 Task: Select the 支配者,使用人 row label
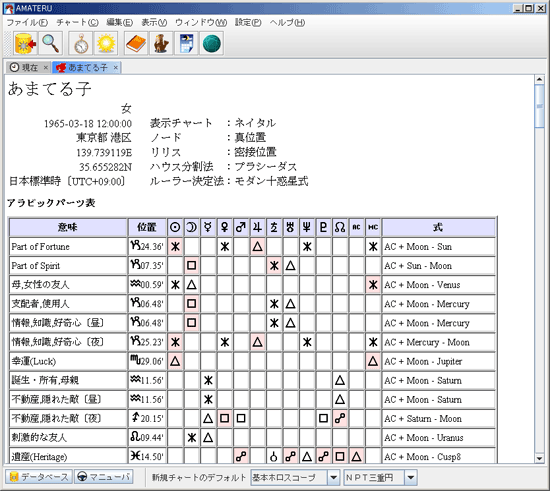(x=40, y=304)
